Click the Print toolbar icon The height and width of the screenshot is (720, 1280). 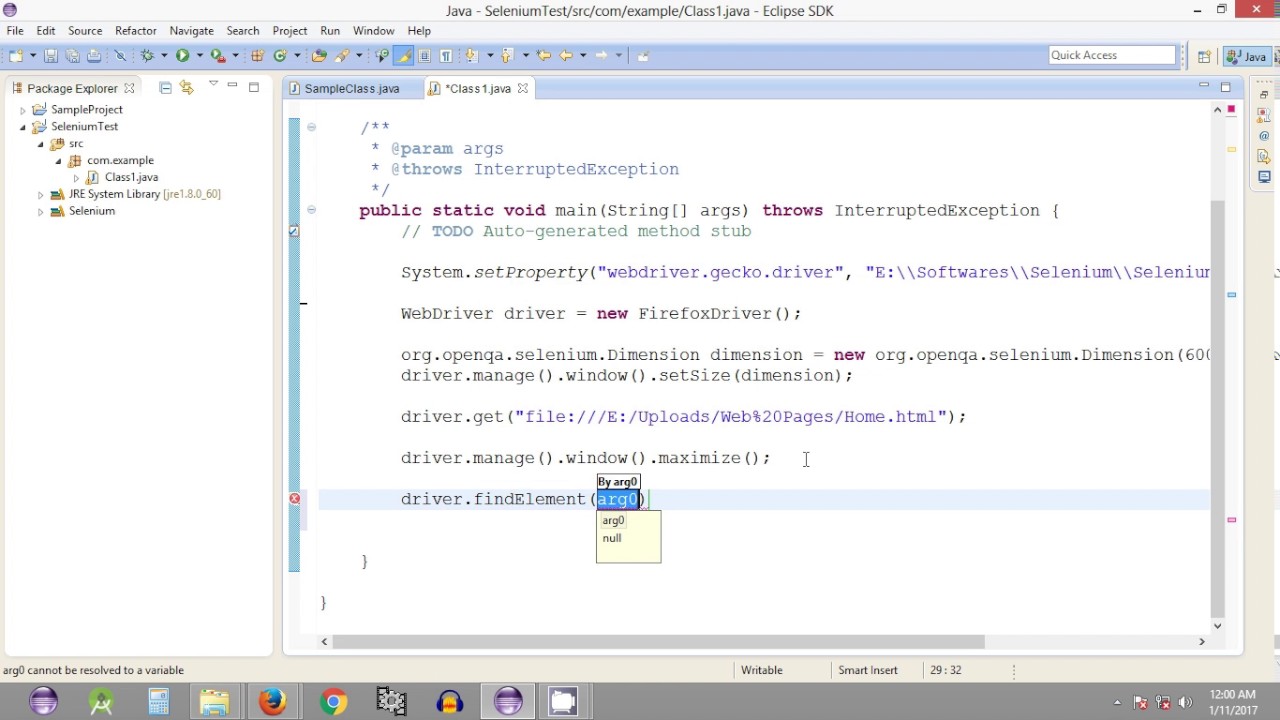pos(94,56)
